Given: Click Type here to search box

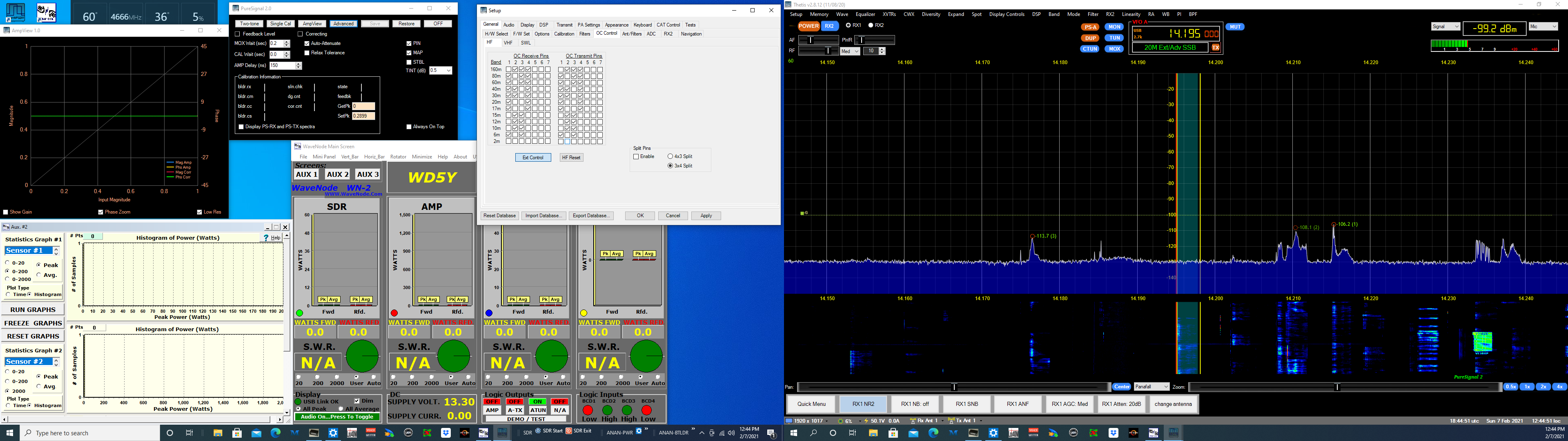Looking at the screenshot, I should click(x=89, y=433).
